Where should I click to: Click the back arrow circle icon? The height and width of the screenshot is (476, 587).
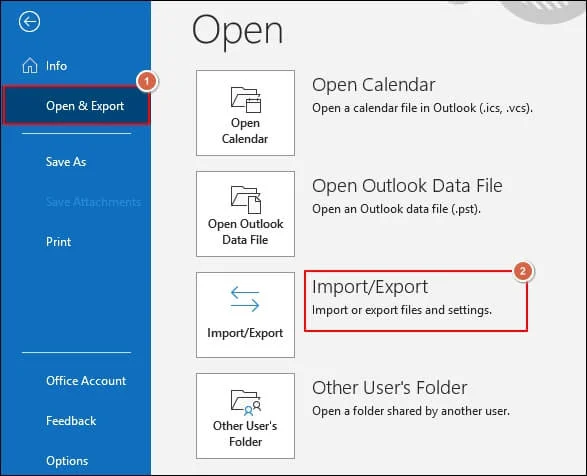coord(29,22)
